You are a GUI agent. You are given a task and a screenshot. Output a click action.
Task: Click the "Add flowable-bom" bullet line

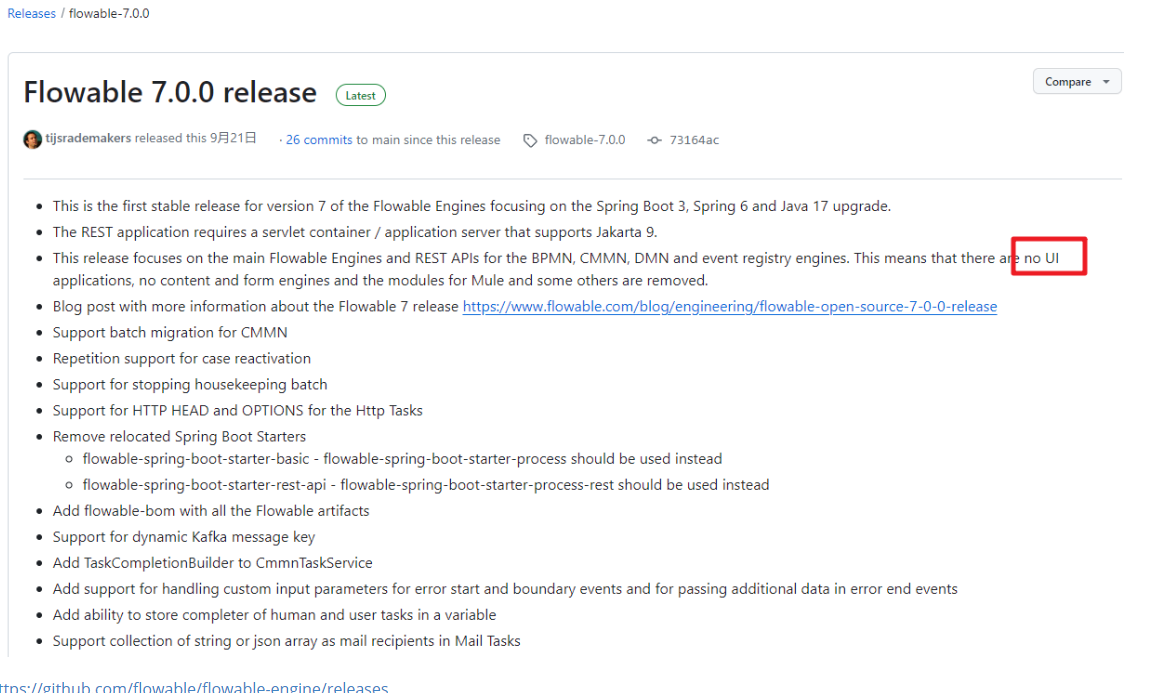(x=211, y=511)
